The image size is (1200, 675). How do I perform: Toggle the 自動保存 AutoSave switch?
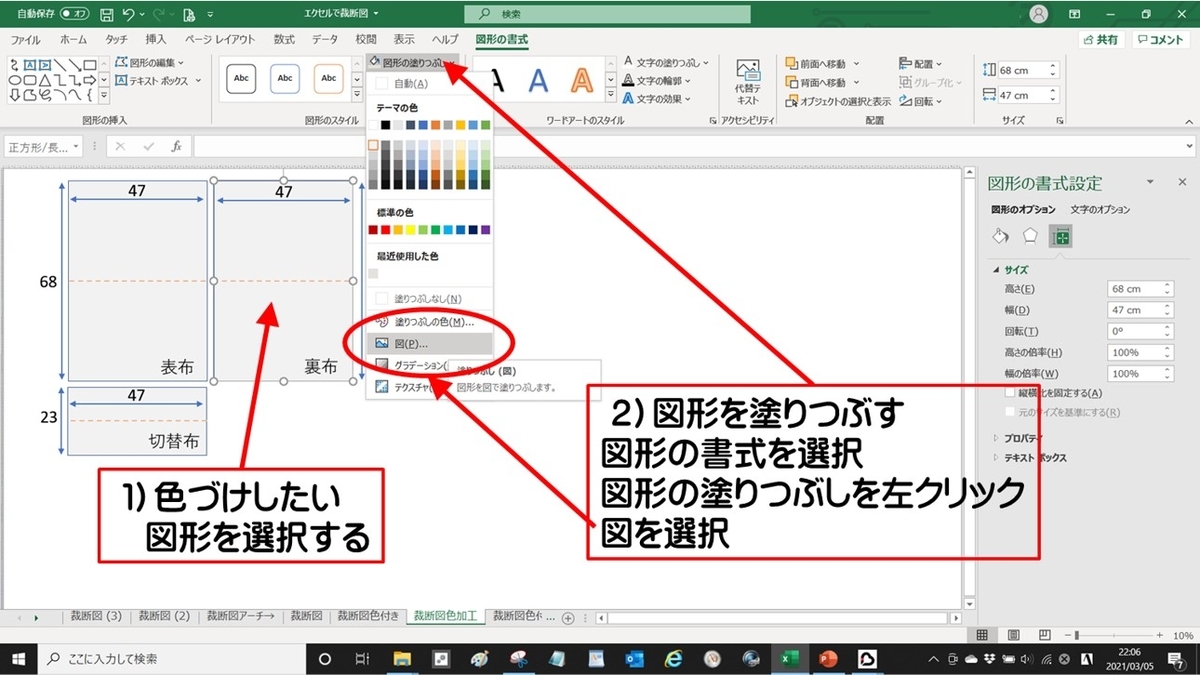pyautogui.click(x=73, y=14)
